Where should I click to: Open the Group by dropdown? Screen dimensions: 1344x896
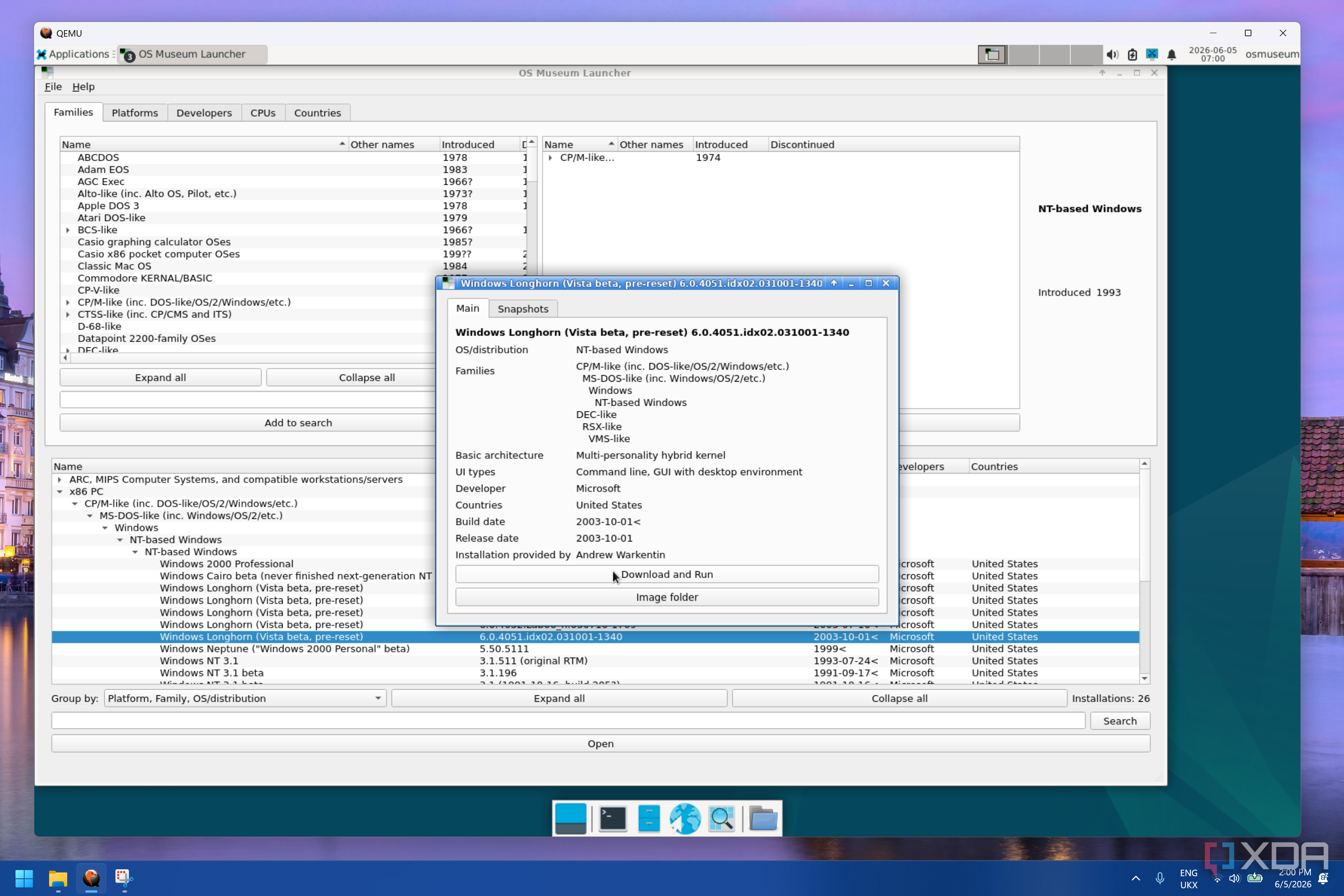245,698
